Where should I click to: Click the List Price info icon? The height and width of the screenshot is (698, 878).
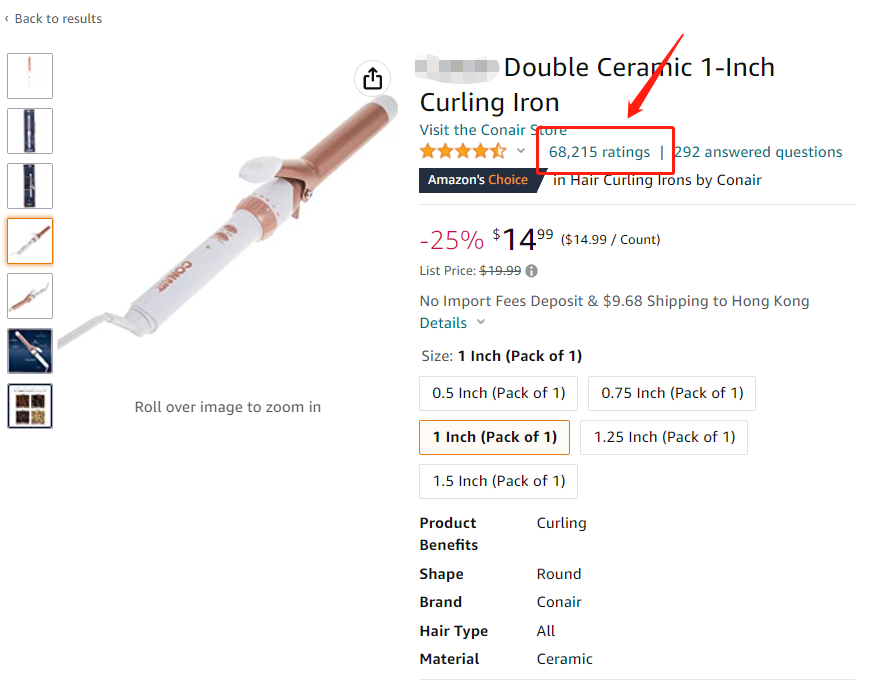point(531,271)
